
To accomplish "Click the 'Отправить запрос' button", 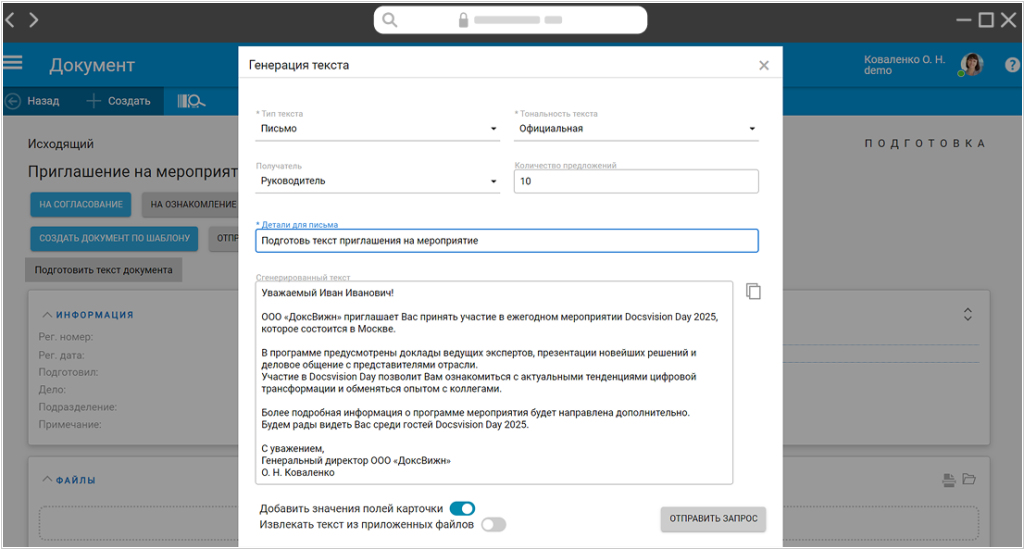I will tap(713, 518).
